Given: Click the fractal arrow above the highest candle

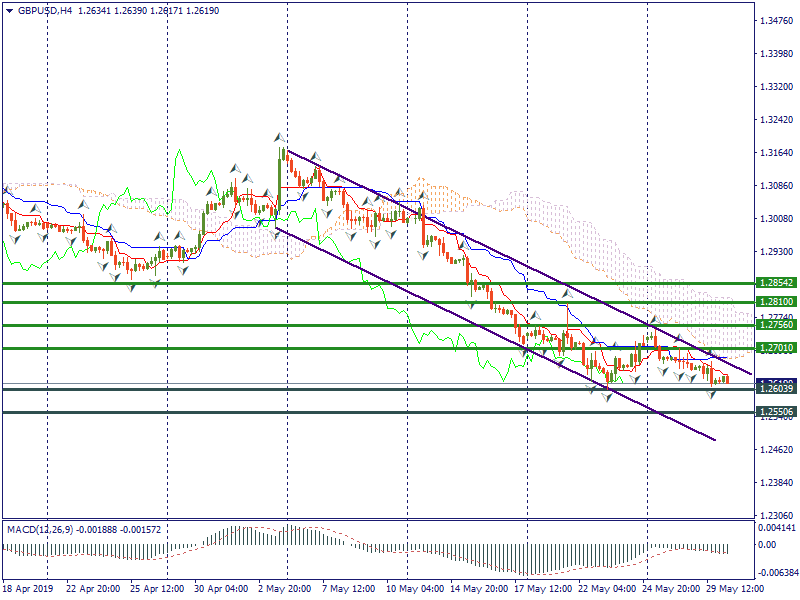Looking at the screenshot, I should point(281,137).
